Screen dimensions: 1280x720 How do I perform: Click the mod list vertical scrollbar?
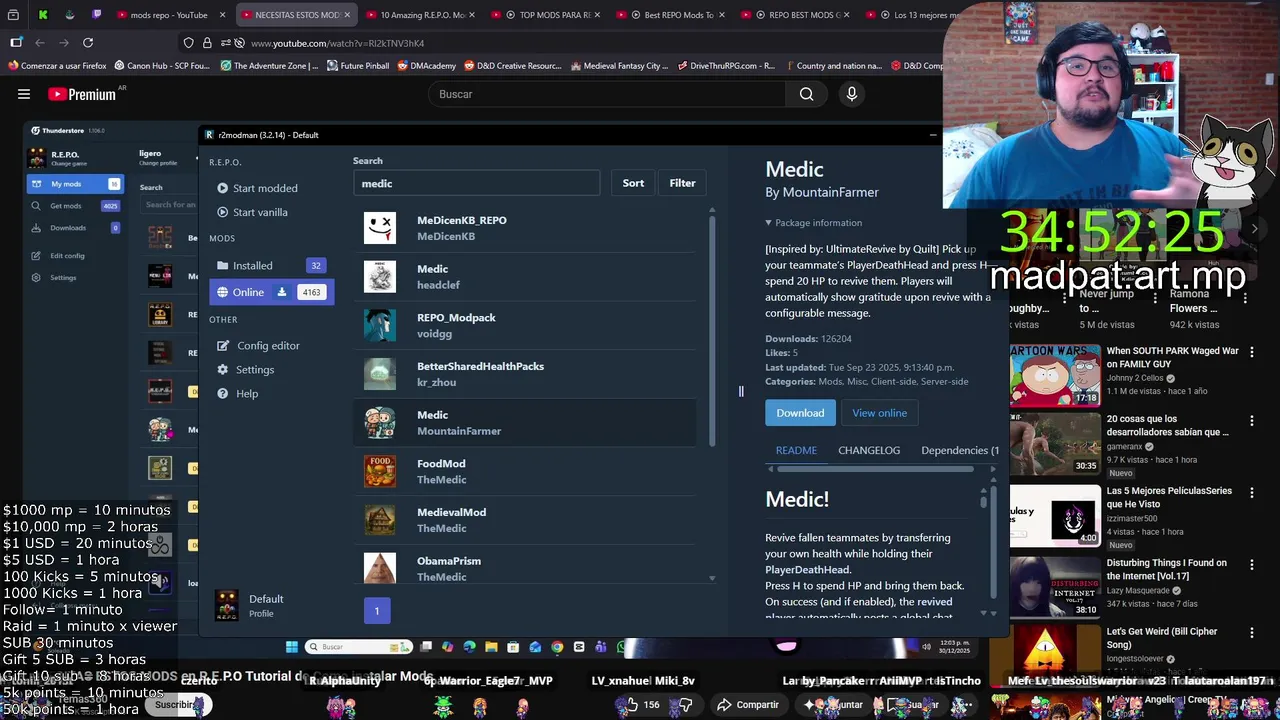pos(712,330)
